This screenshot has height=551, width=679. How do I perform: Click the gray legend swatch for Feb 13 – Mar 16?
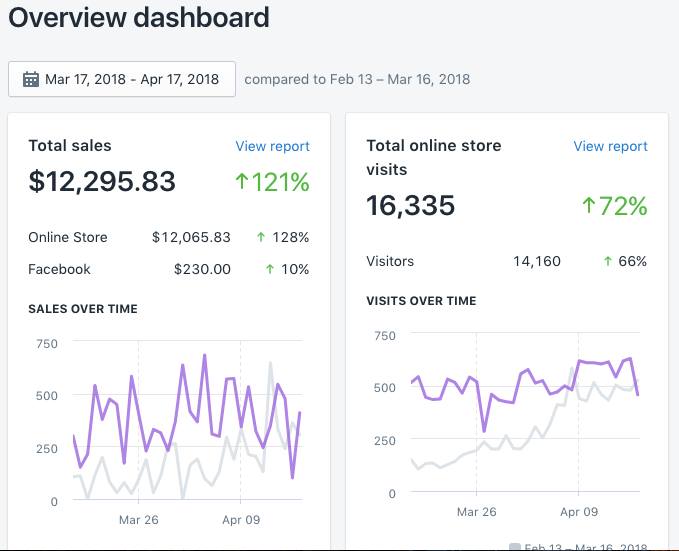click(x=515, y=547)
